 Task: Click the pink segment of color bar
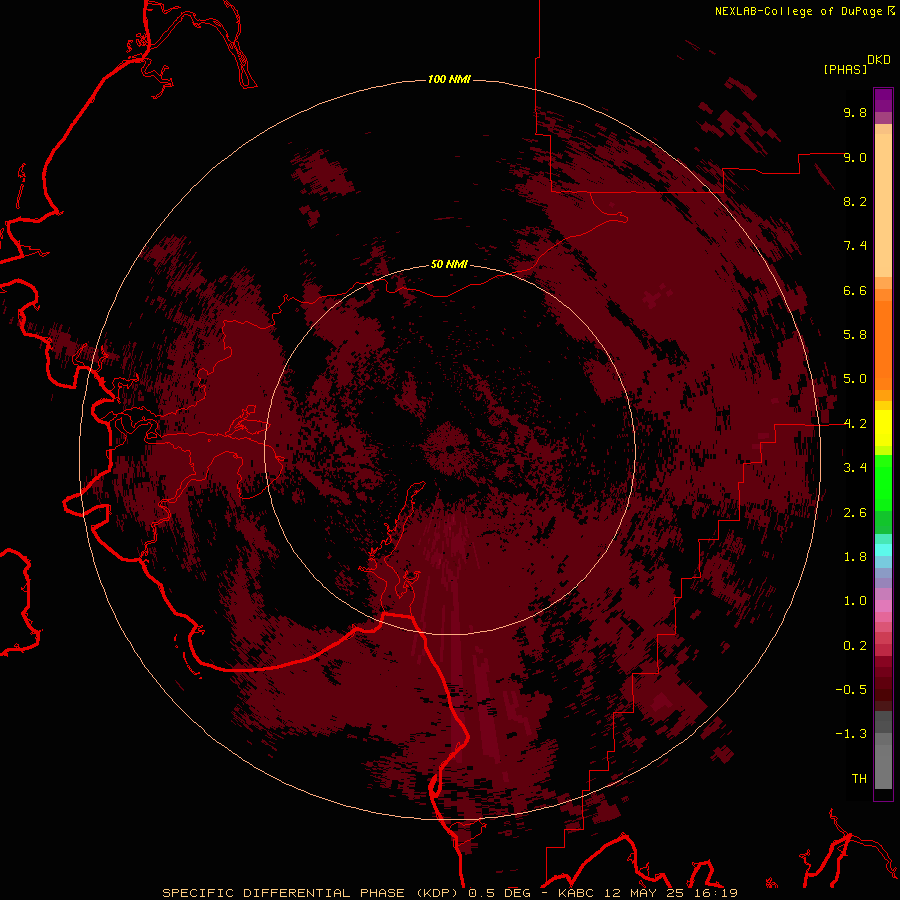[x=883, y=606]
